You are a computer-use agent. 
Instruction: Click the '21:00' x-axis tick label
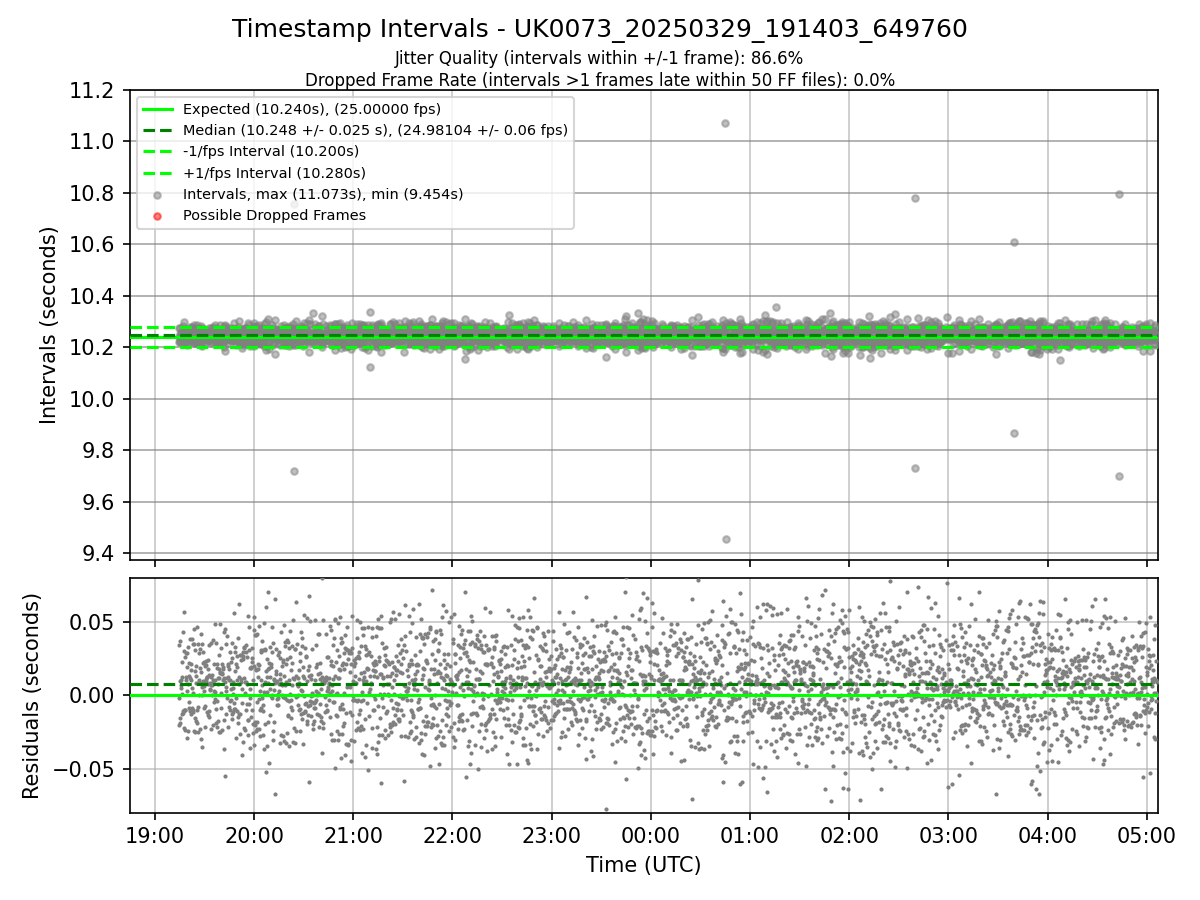tap(353, 834)
